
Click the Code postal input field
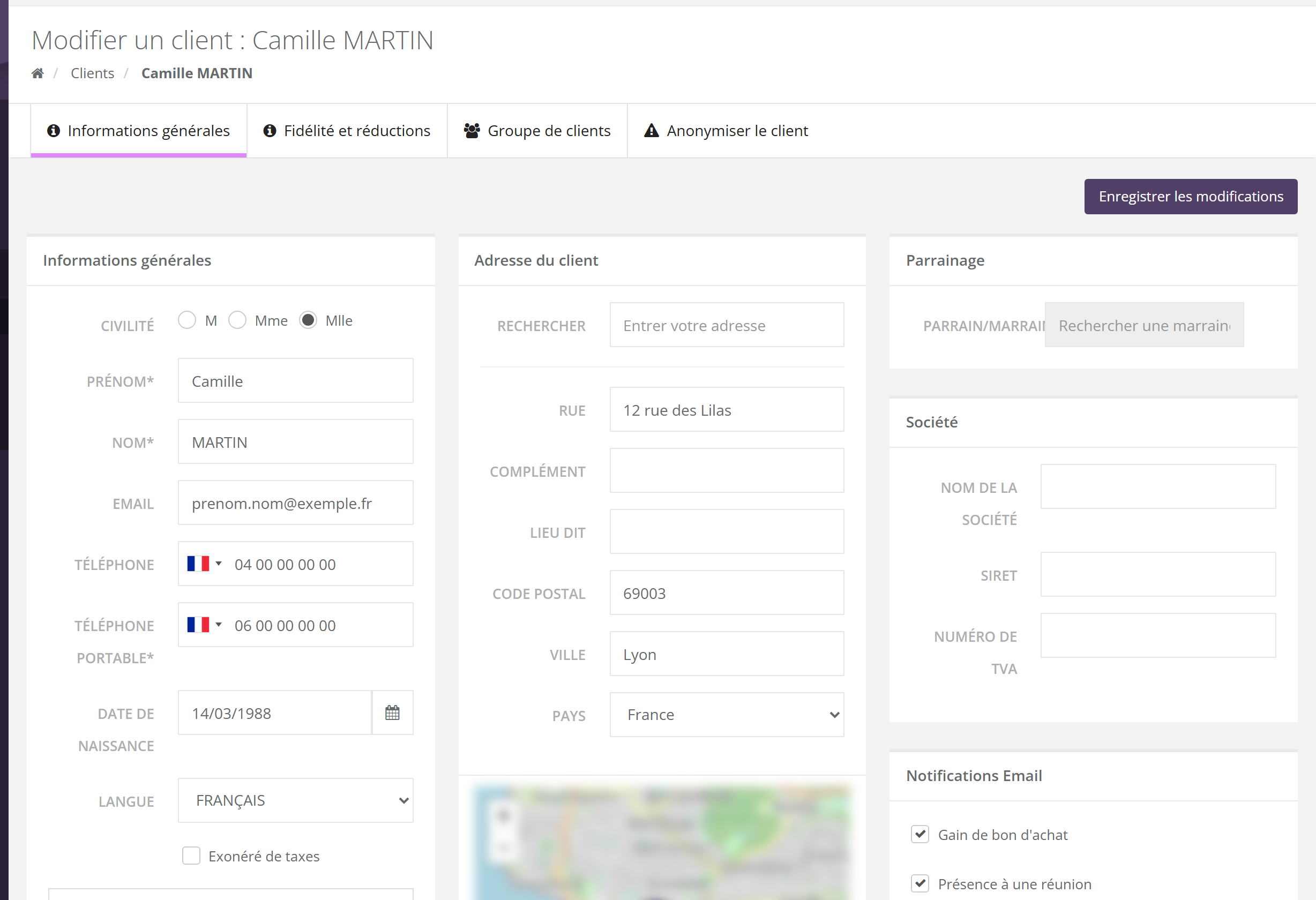click(727, 592)
